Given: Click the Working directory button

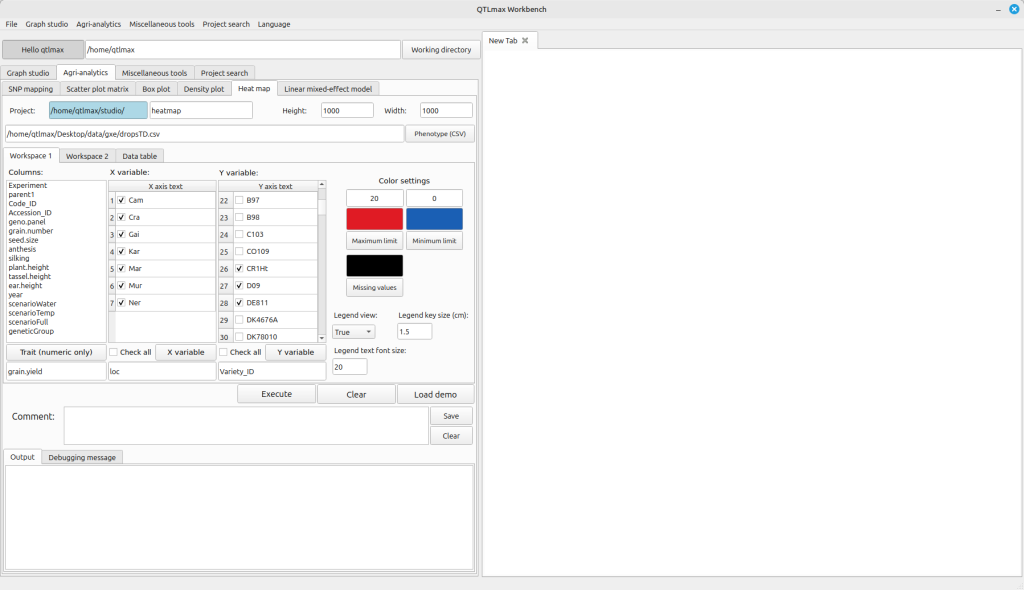Looking at the screenshot, I should tap(441, 49).
